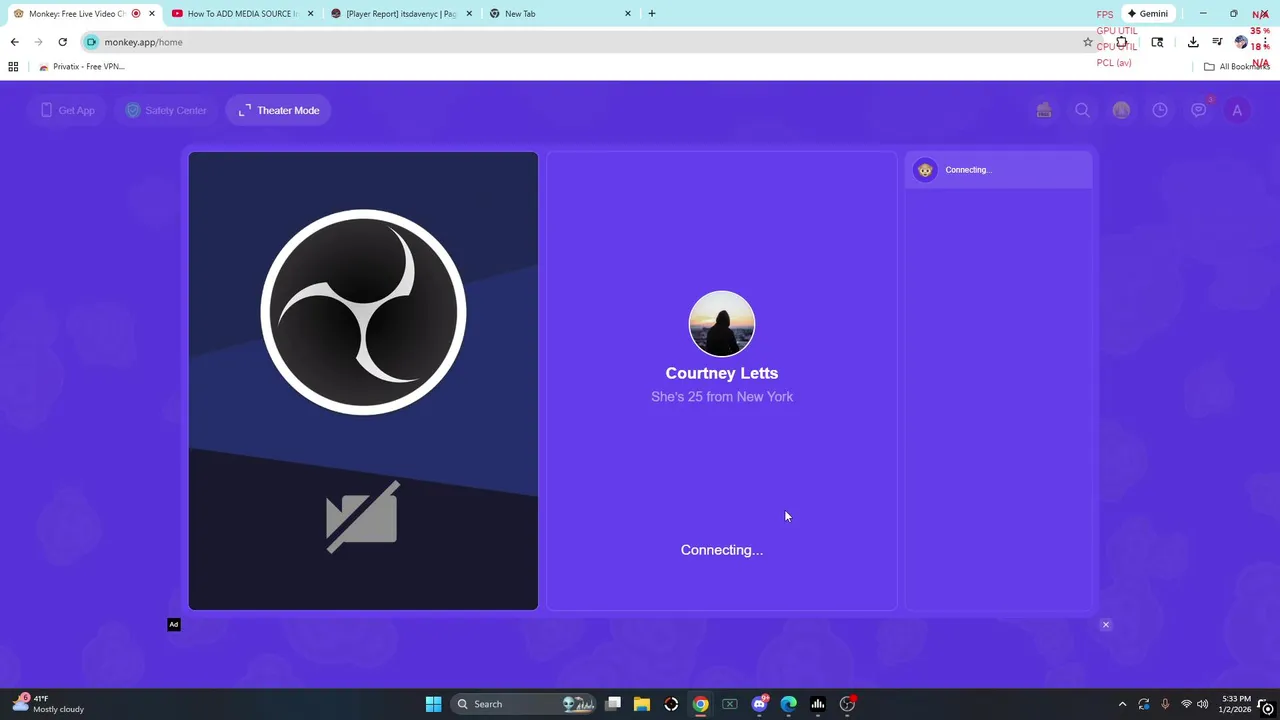Screen dimensions: 1280x720
Task: Click the 'Connecting...' chat panel header
Action: pyautogui.click(x=999, y=170)
